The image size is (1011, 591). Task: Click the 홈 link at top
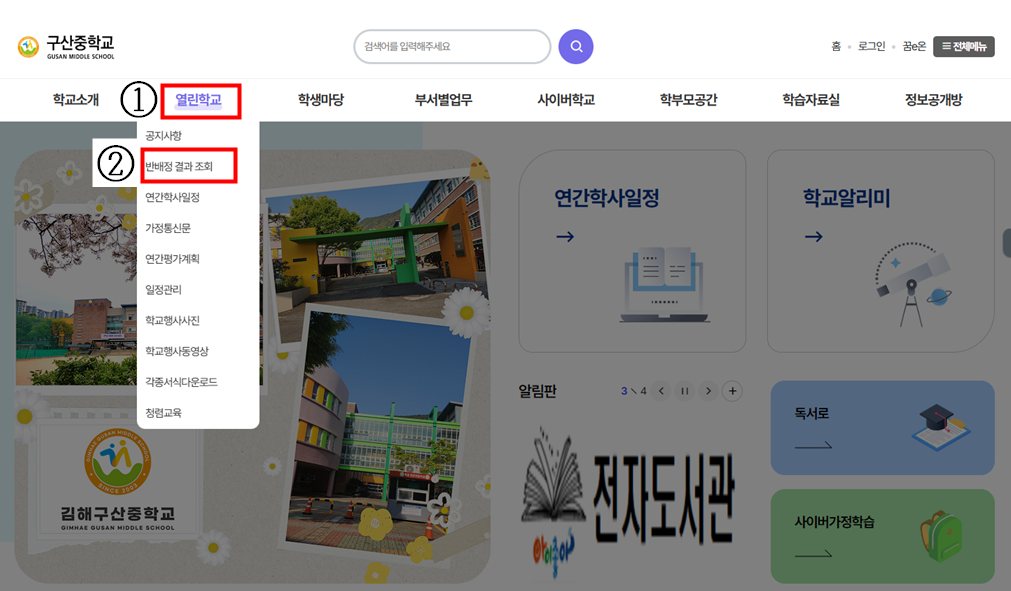[836, 46]
